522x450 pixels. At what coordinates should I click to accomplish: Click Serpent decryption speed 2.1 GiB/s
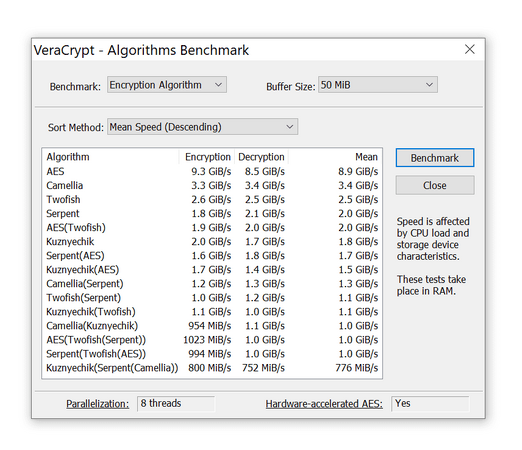tap(265, 213)
